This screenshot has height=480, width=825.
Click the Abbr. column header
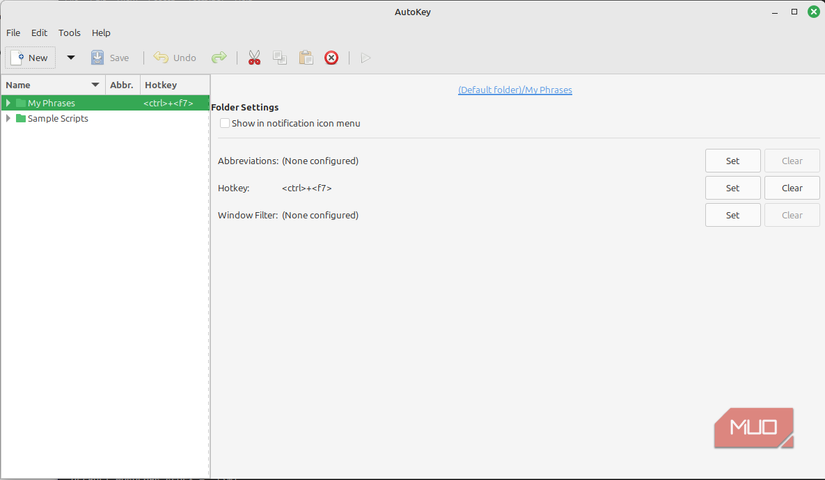[123, 85]
